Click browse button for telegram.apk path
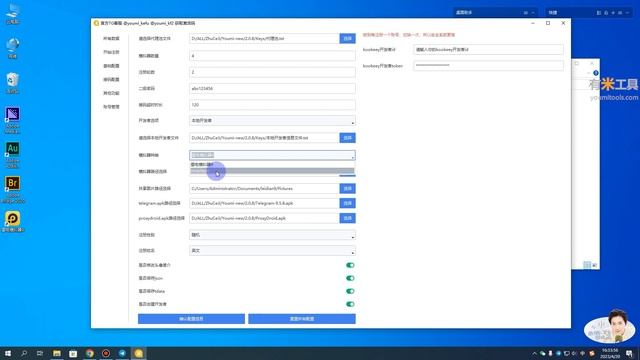640x360 pixels. tap(347, 203)
